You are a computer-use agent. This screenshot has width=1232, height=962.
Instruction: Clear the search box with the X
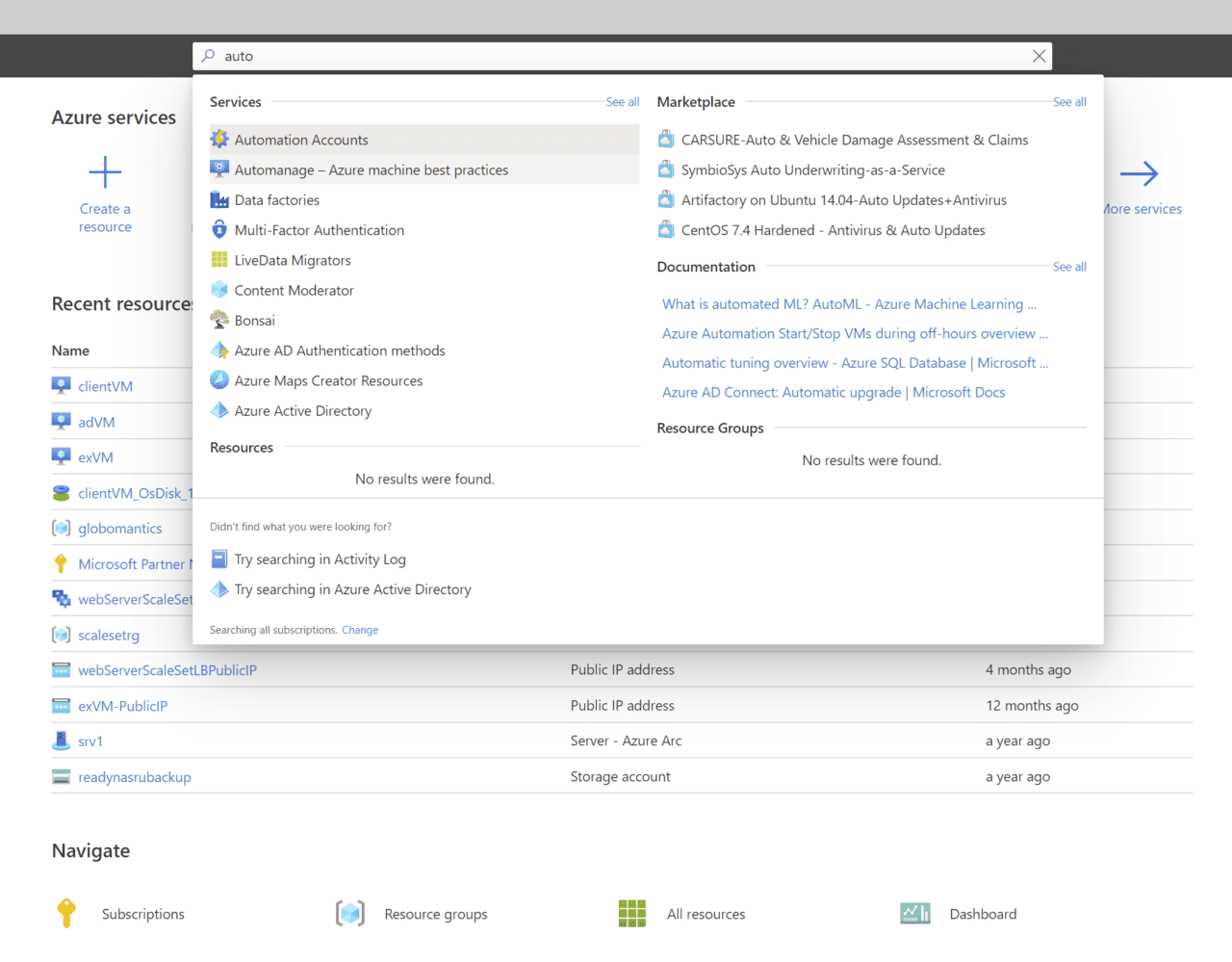[x=1039, y=56]
